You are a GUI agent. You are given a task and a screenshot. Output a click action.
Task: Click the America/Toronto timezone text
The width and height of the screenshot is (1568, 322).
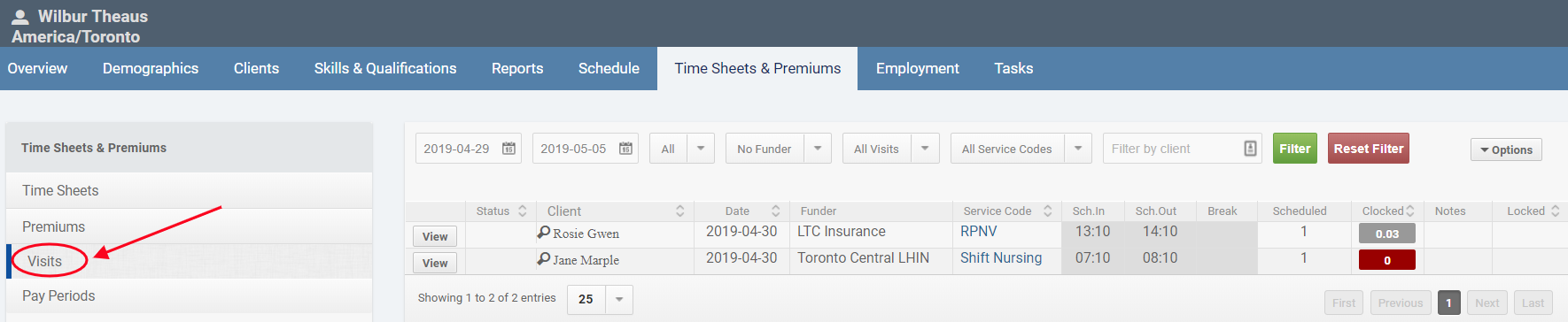tap(75, 36)
